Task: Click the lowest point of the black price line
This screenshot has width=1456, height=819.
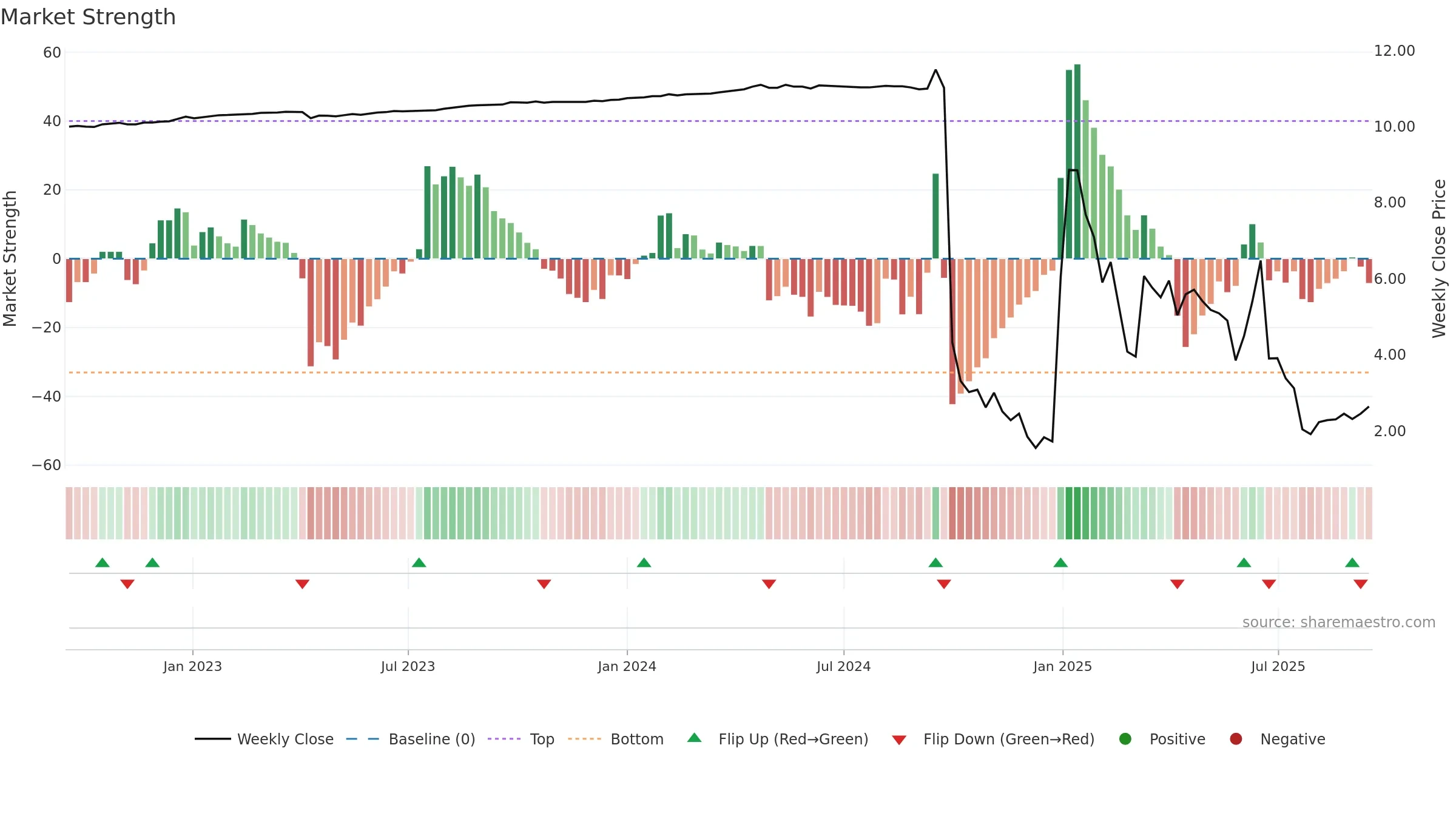Action: (x=1036, y=448)
